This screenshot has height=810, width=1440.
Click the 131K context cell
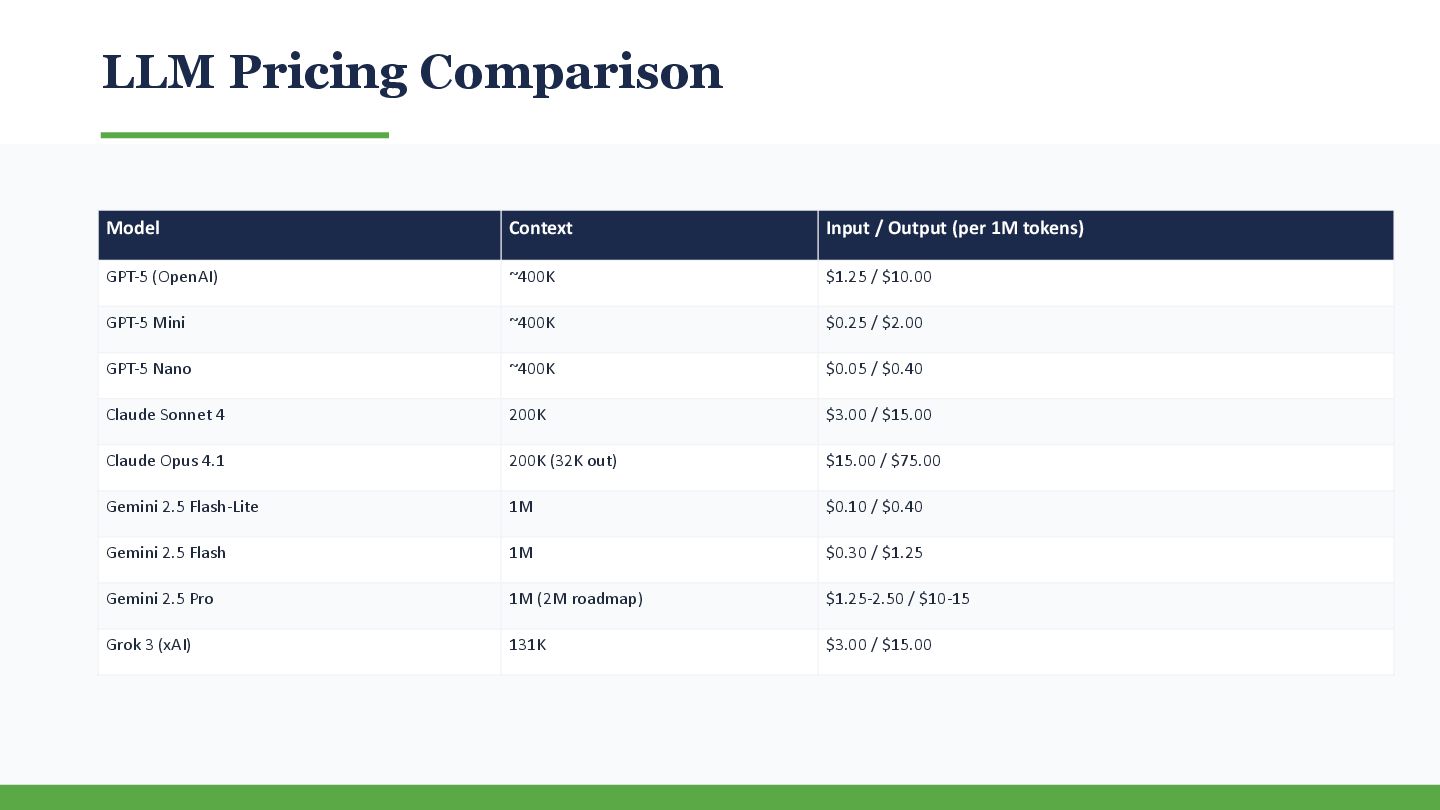[659, 651]
